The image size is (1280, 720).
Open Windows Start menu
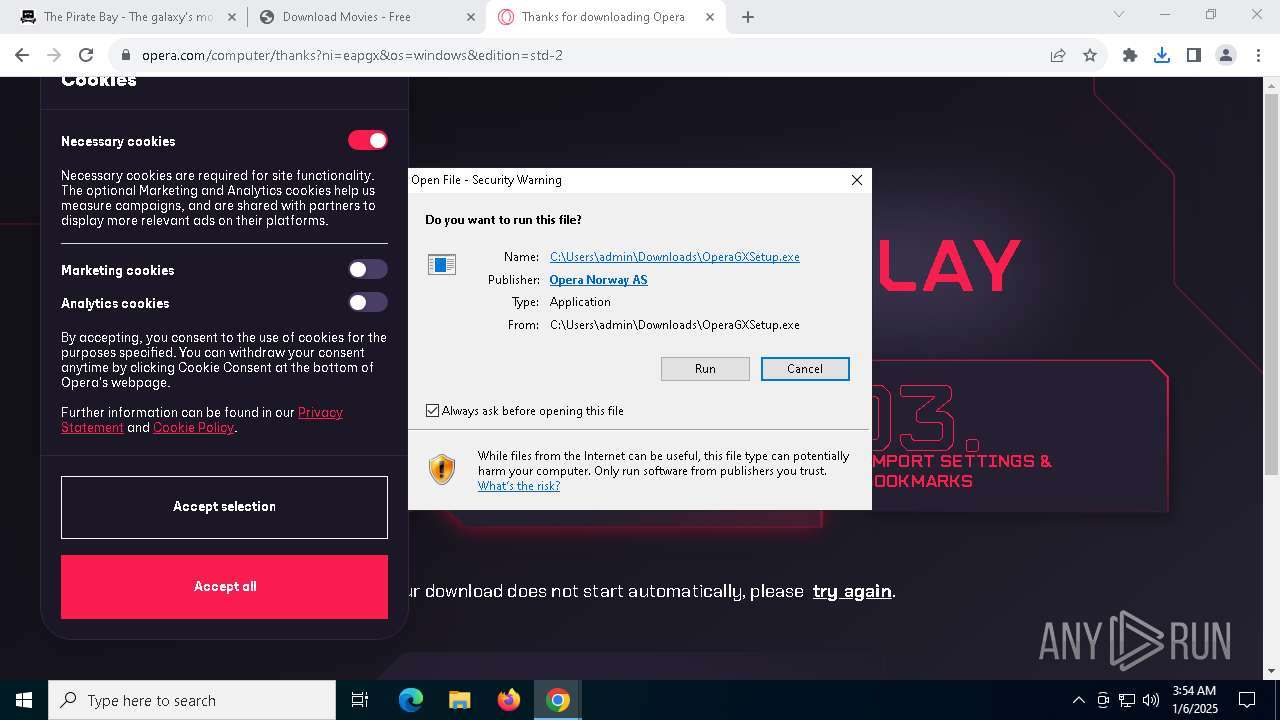(x=24, y=700)
